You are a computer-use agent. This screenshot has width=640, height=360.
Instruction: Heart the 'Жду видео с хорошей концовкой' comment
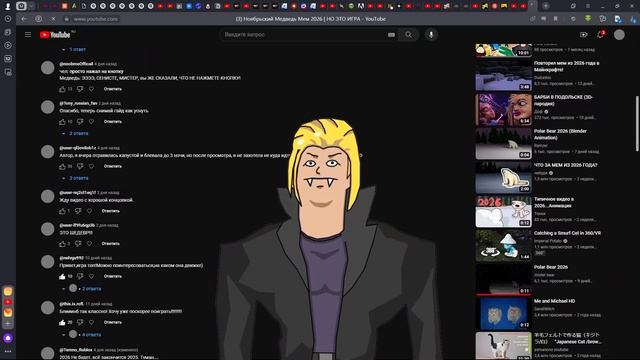point(89,211)
